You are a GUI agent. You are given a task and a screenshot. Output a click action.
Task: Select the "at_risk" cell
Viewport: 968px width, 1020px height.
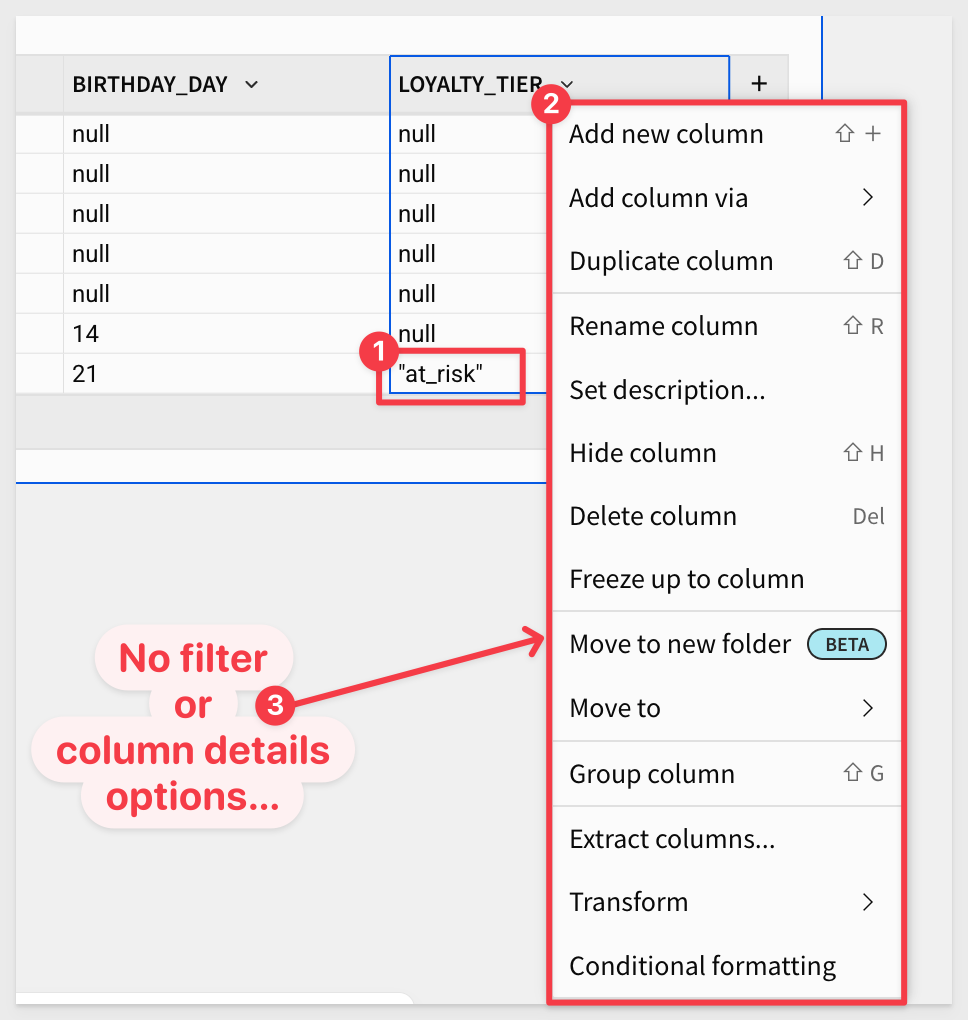tap(455, 374)
